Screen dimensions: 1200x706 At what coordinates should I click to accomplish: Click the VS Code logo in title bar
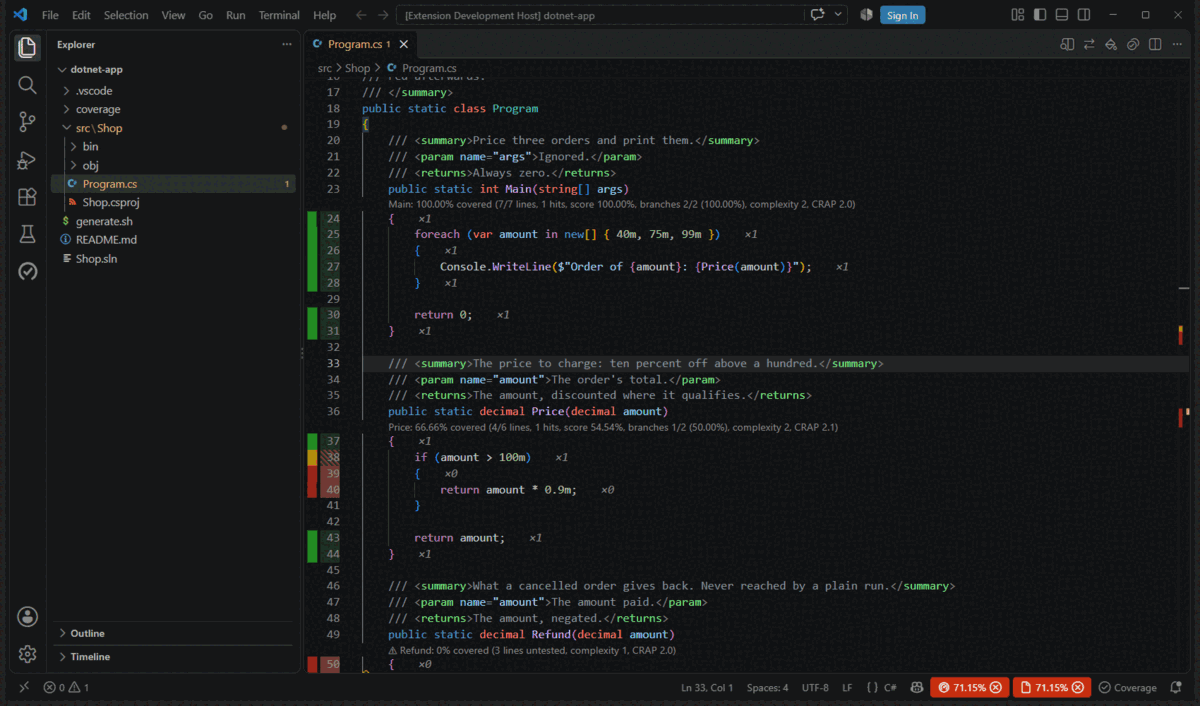tap(19, 15)
